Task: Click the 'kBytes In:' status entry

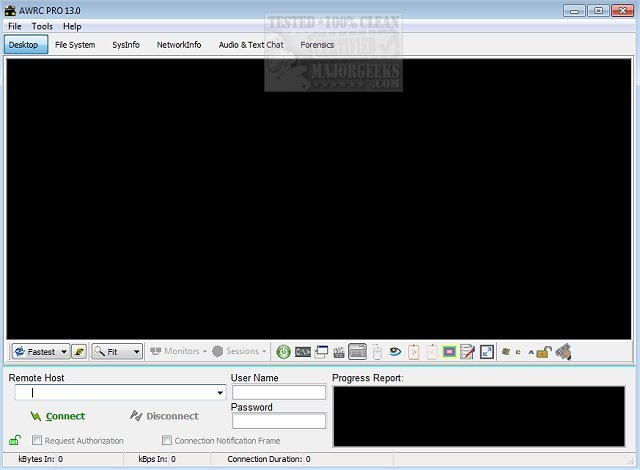Action: 40,459
